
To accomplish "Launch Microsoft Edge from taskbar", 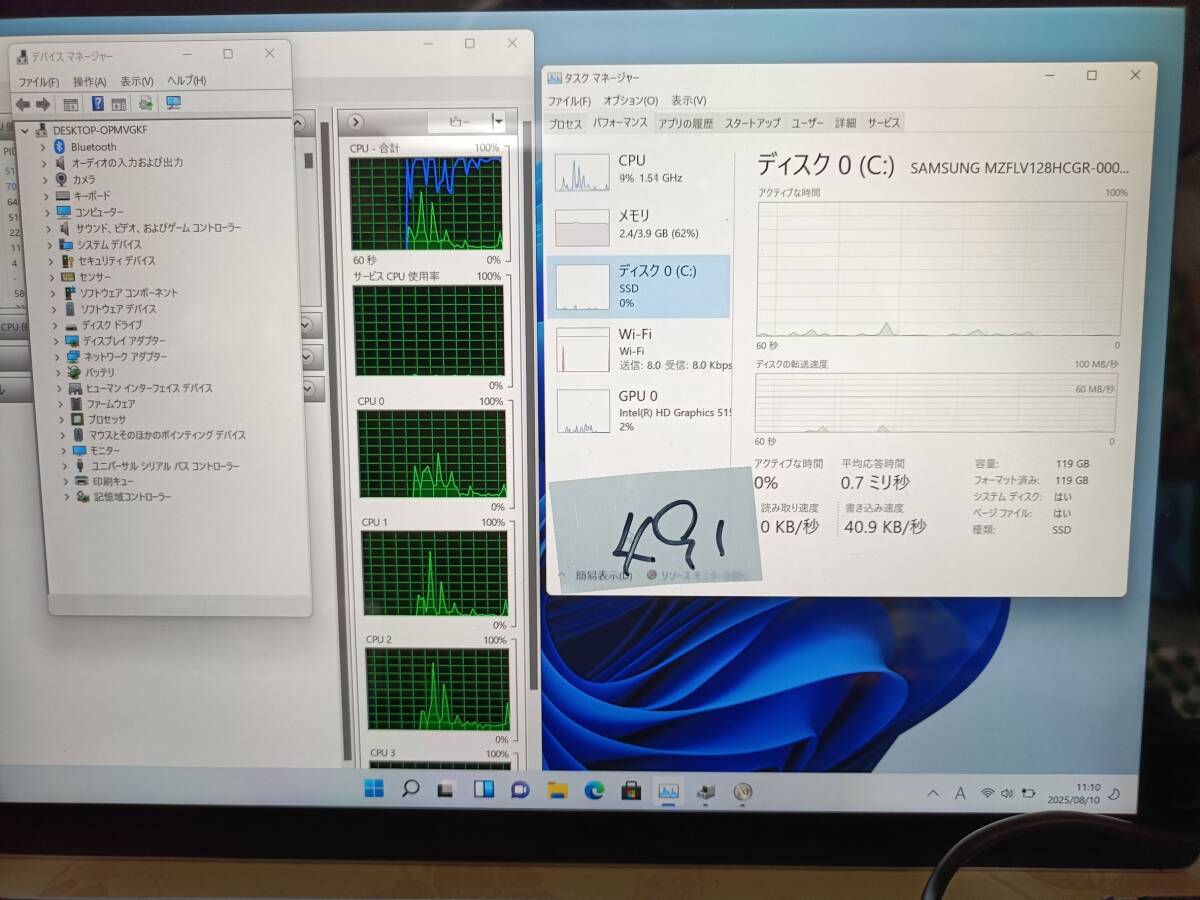I will coord(594,790).
